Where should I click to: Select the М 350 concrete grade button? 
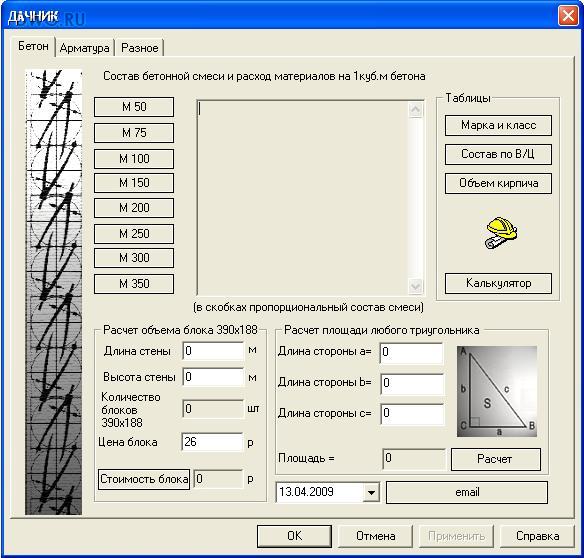[134, 284]
